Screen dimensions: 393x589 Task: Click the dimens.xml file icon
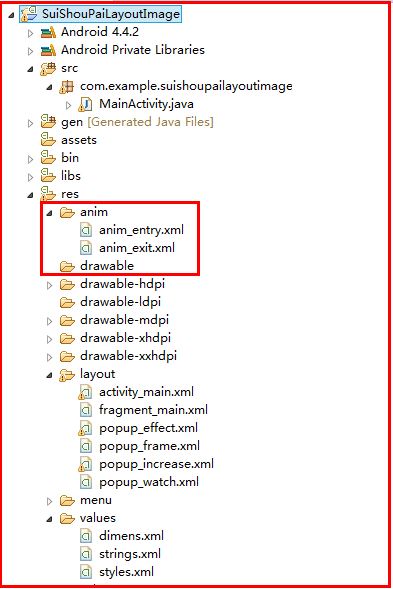pos(86,536)
